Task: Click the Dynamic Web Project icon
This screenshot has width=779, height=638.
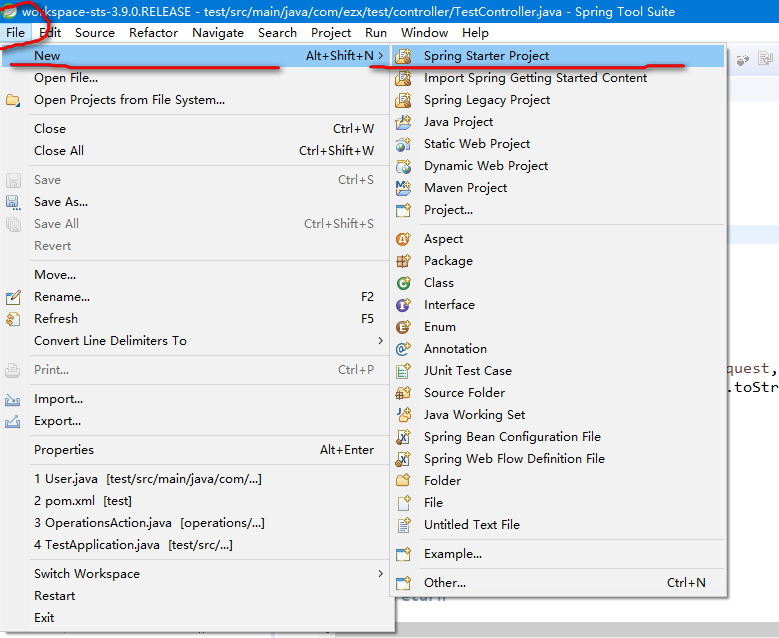Action: pos(403,166)
